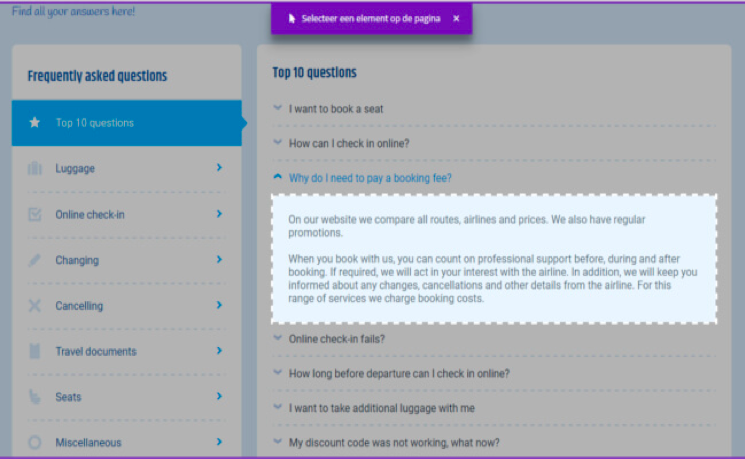This screenshot has height=459, width=745.
Task: Open 'My discount code was not working' question
Action: pyautogui.click(x=394, y=442)
